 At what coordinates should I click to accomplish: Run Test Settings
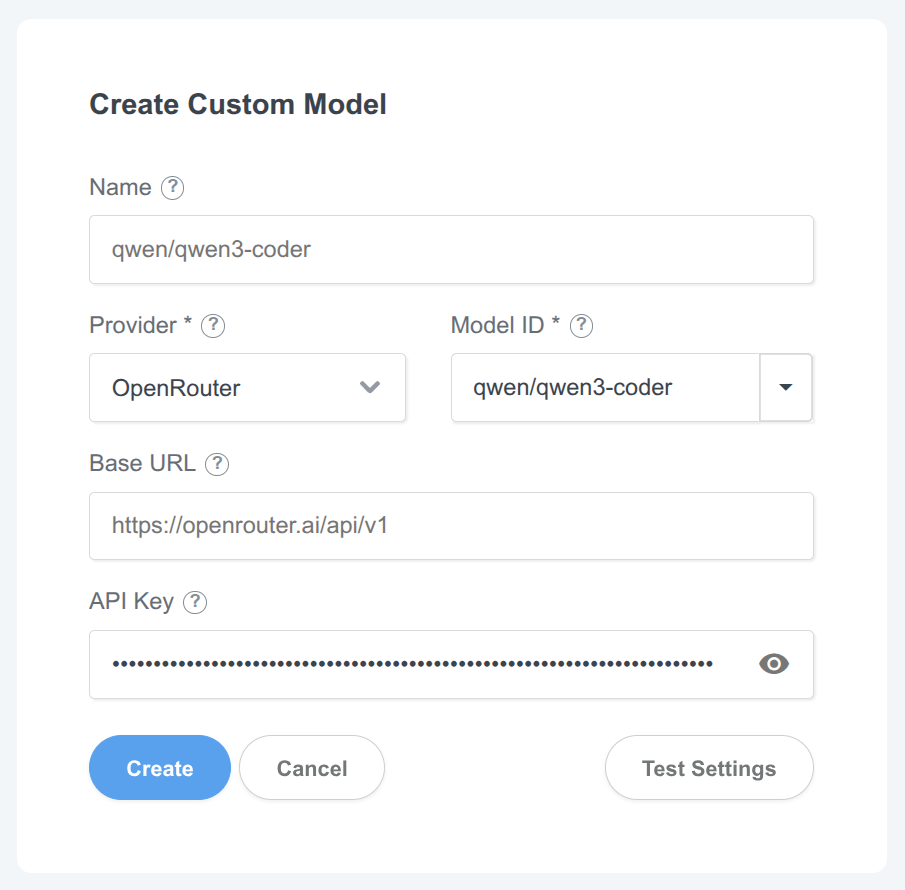(709, 768)
